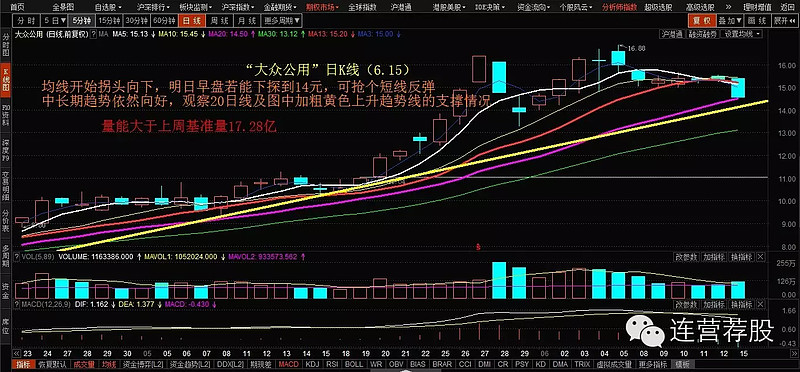This screenshot has height=372, width=800.
Task: Expand the 自选股 dropdown menu
Action: [x=108, y=8]
